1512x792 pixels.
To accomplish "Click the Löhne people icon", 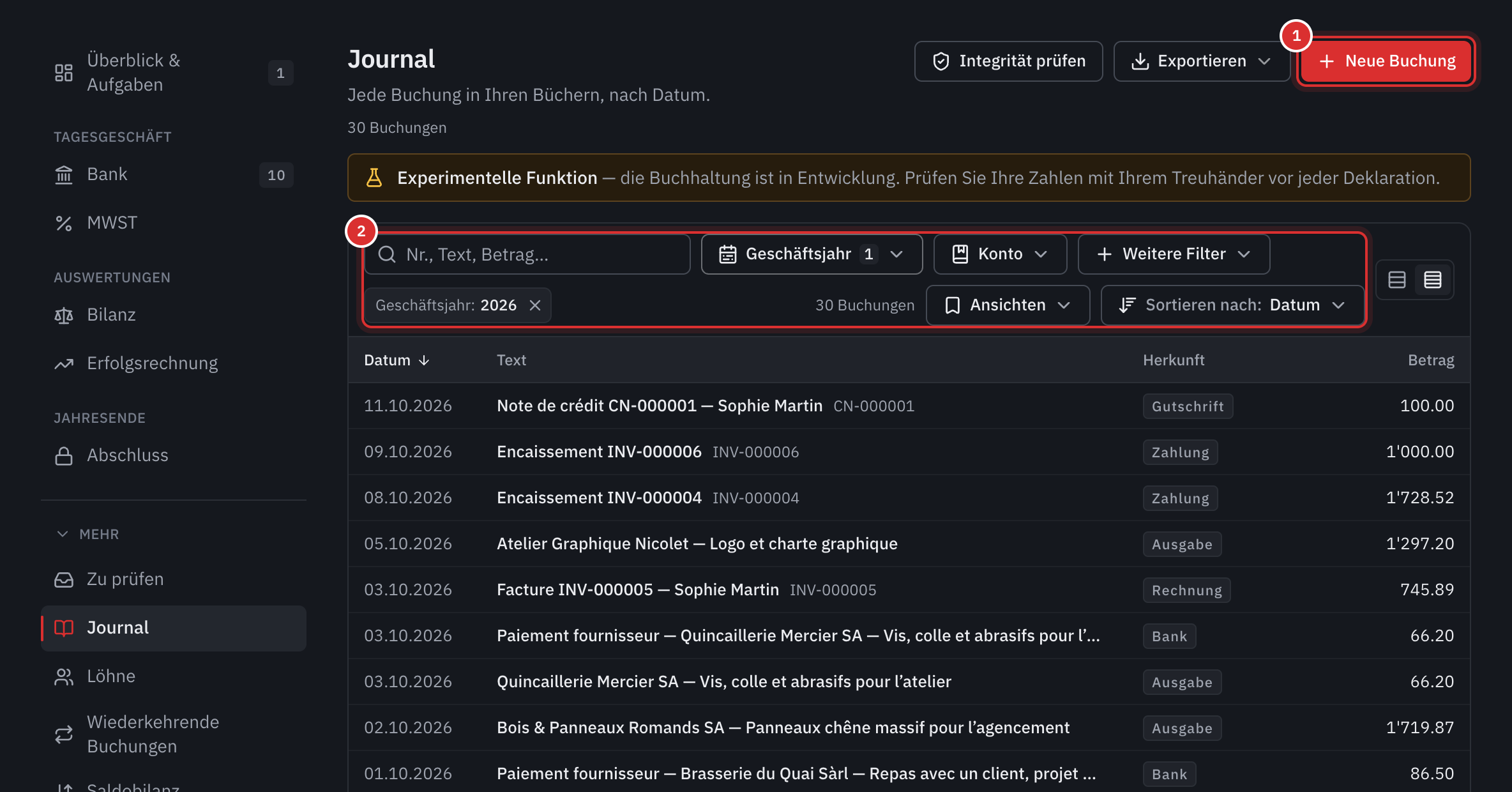I will point(64,676).
